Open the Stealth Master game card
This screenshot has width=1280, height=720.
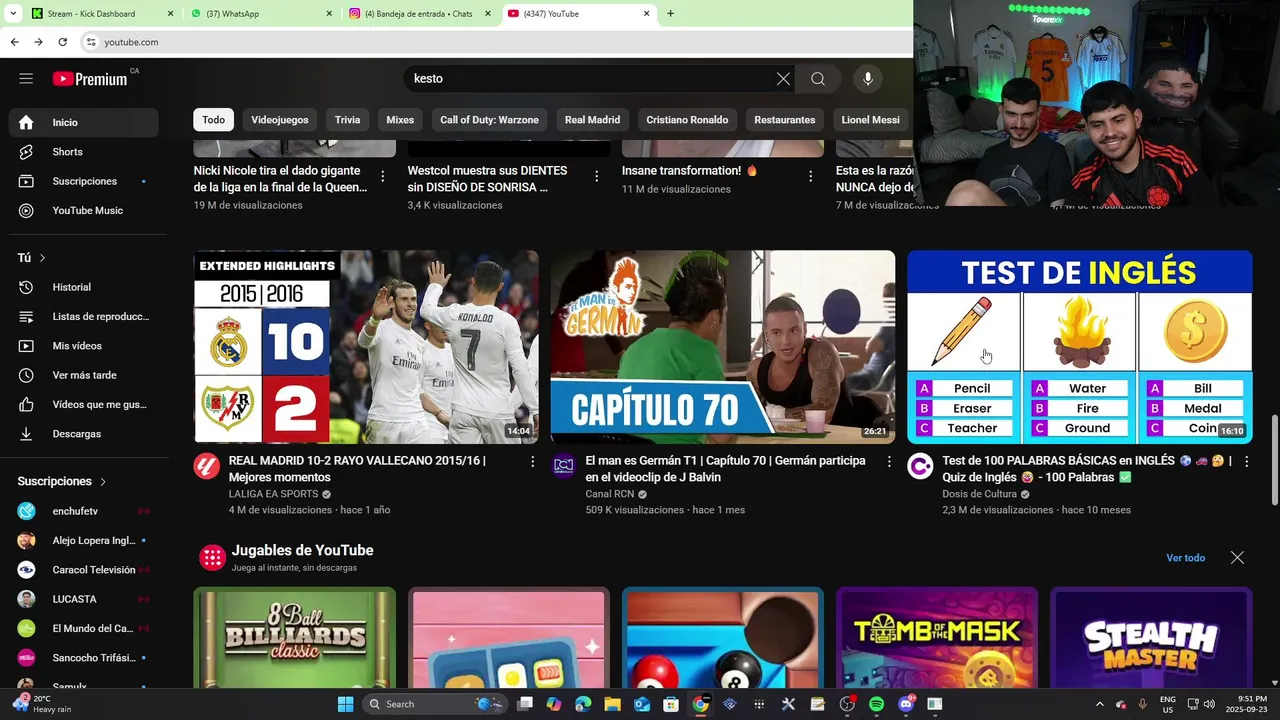(x=1151, y=637)
